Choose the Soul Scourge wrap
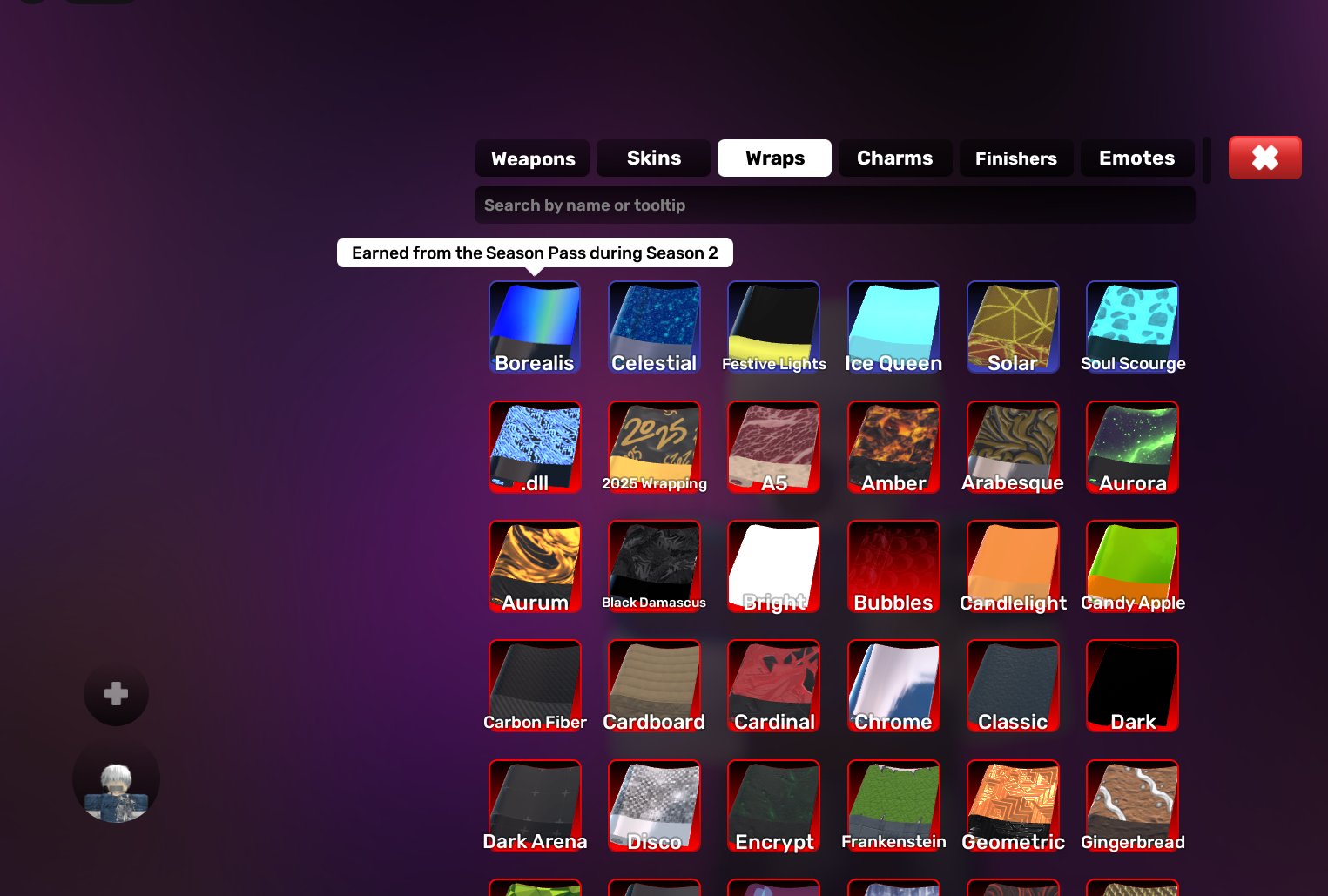This screenshot has height=896, width=1328. coord(1132,327)
